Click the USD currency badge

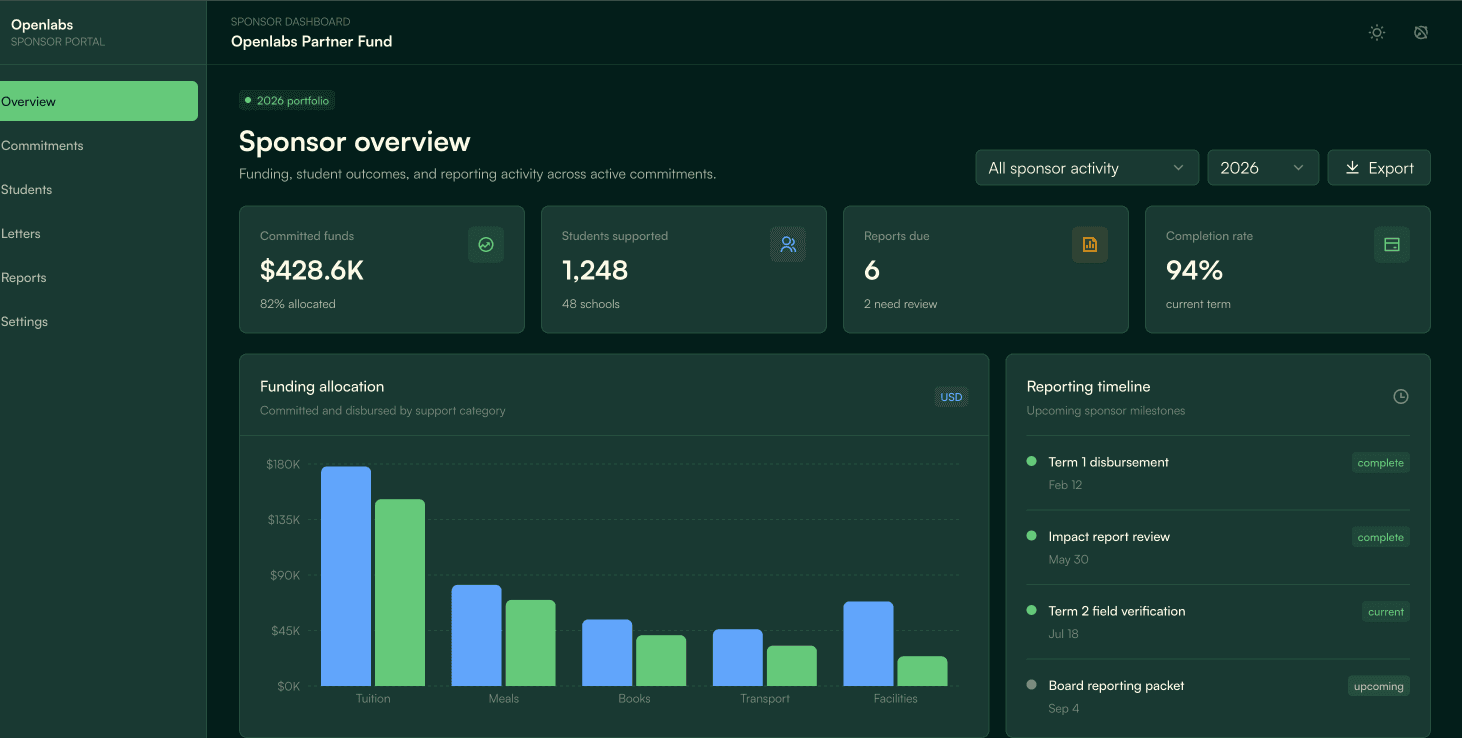click(951, 397)
